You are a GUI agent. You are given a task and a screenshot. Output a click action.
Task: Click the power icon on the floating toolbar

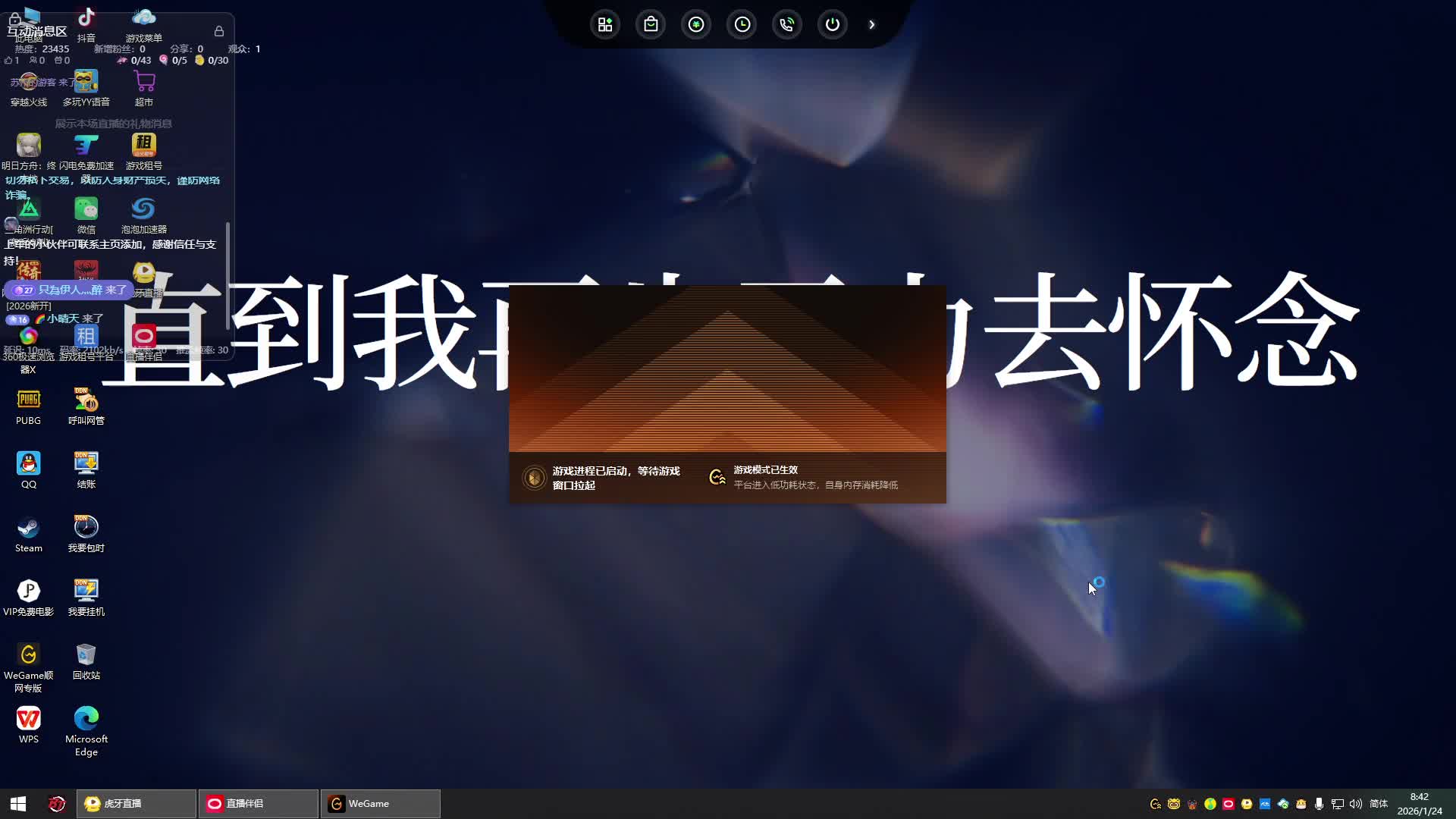pos(833,24)
